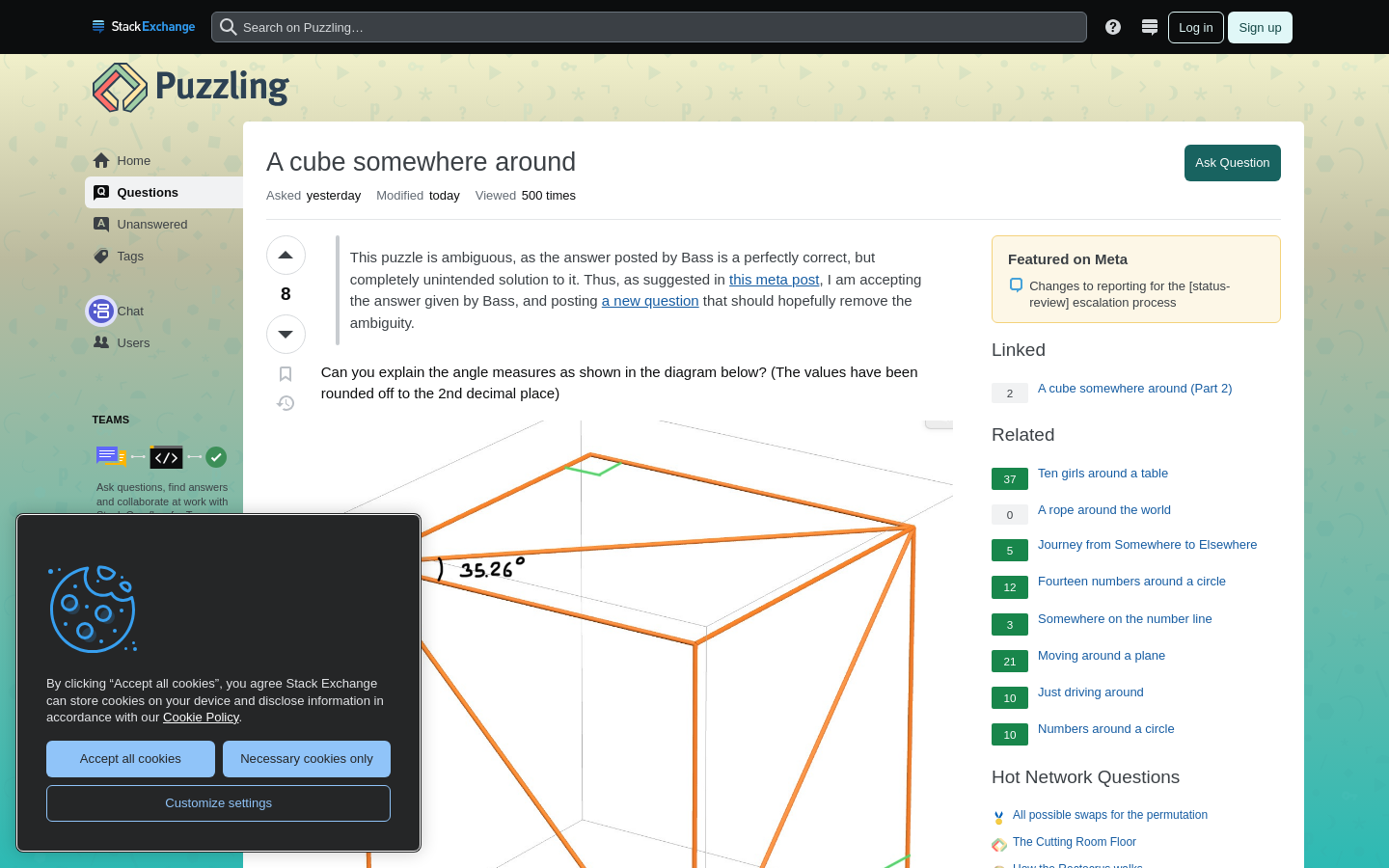This screenshot has height=868, width=1389.
Task: Show the post activity history icon
Action: click(x=286, y=403)
